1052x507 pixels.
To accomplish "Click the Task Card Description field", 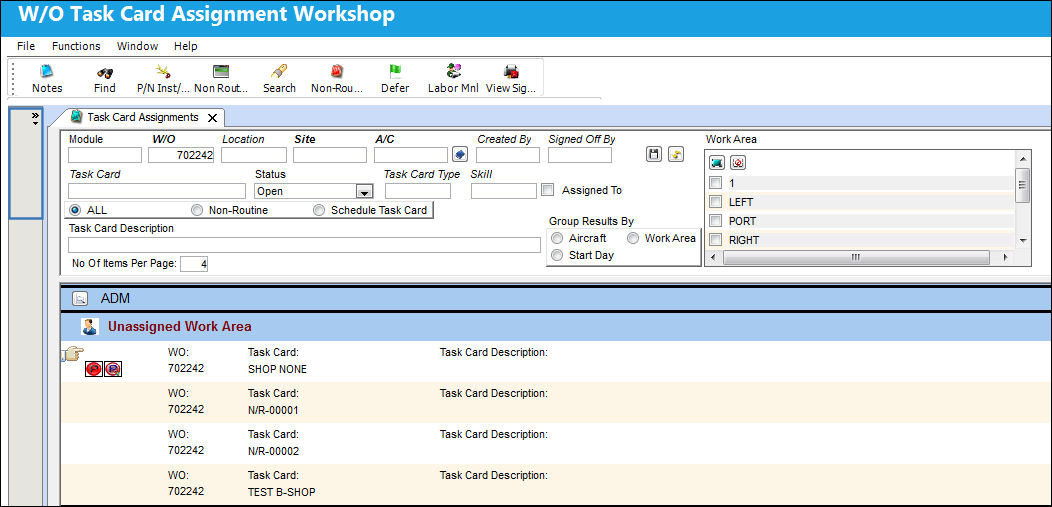I will click(305, 245).
